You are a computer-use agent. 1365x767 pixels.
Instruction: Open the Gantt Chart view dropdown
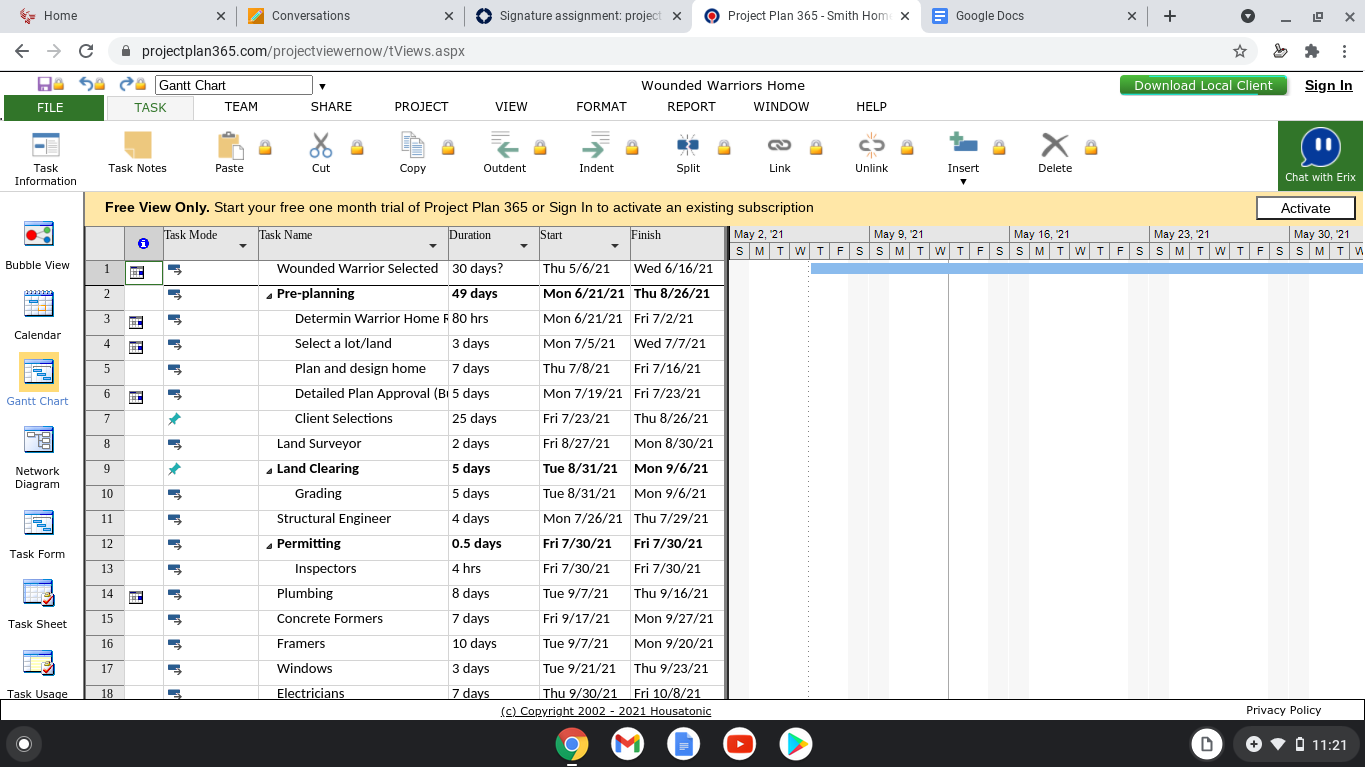pyautogui.click(x=322, y=86)
